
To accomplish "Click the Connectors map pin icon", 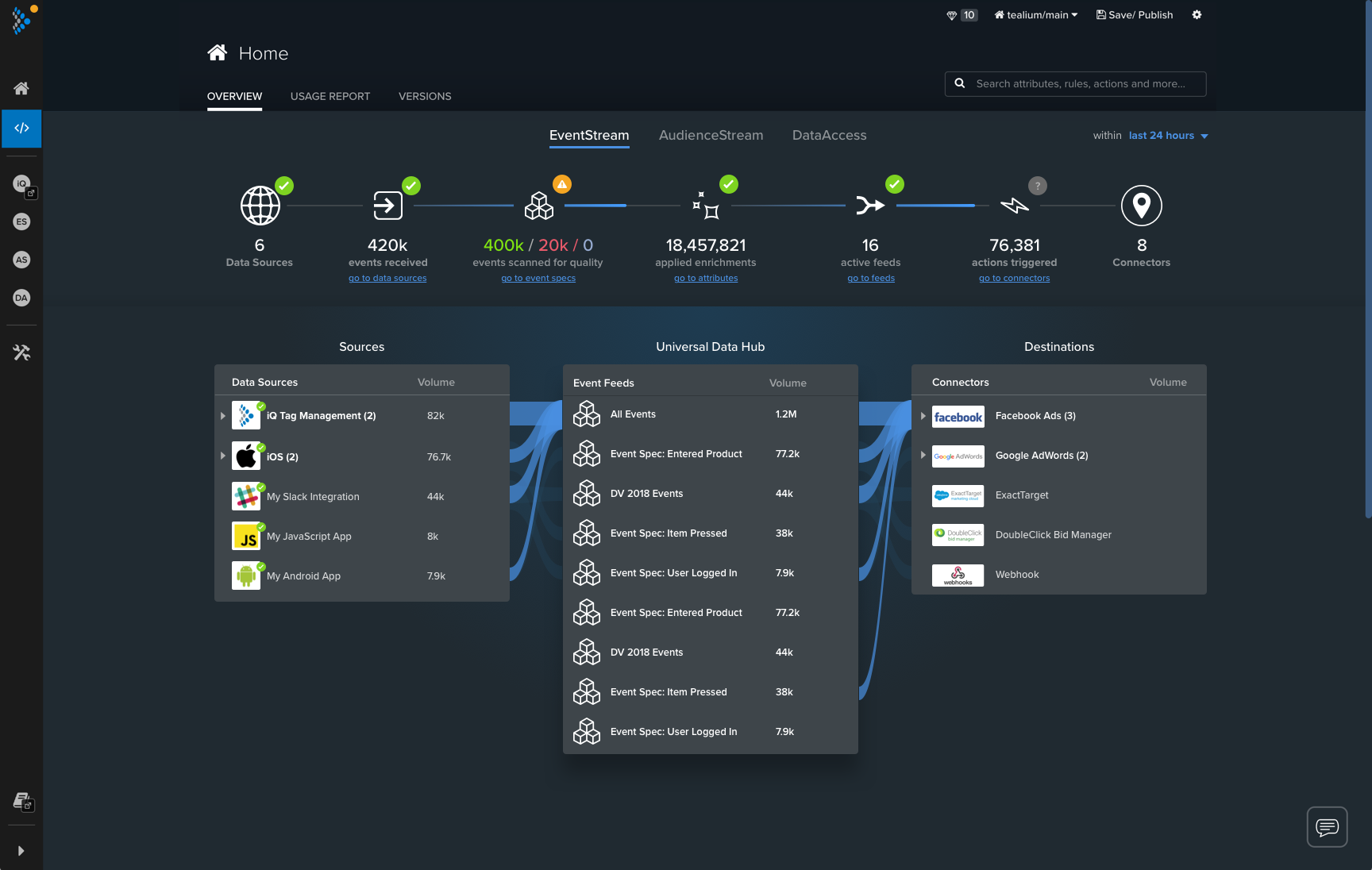I will [1142, 206].
